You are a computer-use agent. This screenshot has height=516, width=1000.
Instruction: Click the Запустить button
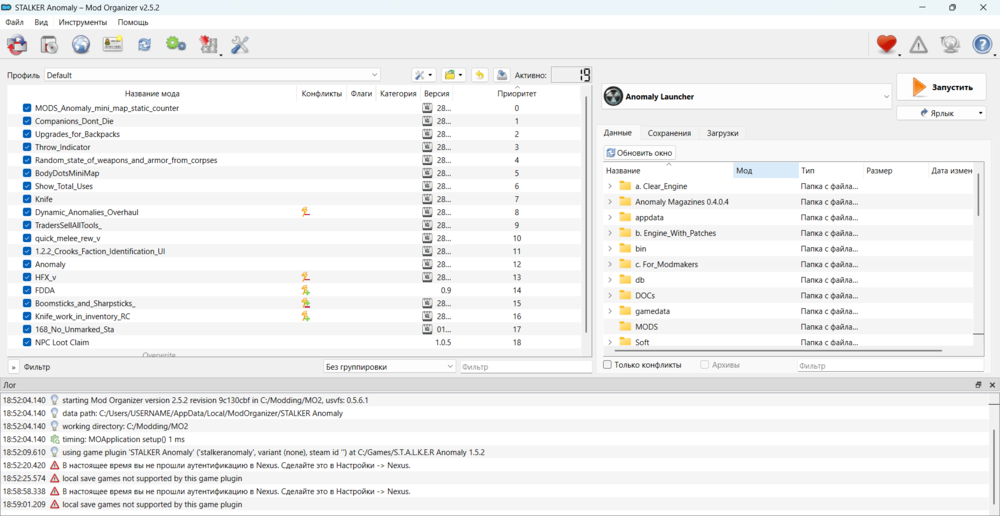click(x=942, y=87)
